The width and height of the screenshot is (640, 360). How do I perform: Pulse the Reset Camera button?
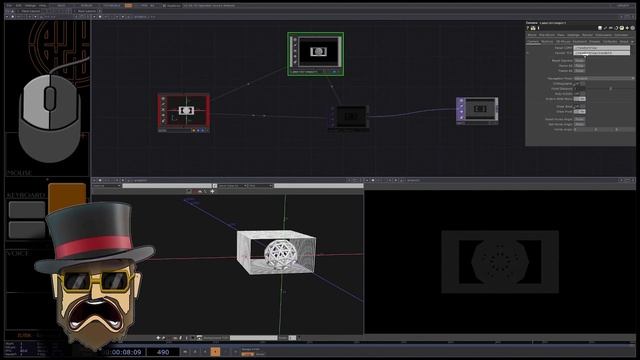click(580, 60)
